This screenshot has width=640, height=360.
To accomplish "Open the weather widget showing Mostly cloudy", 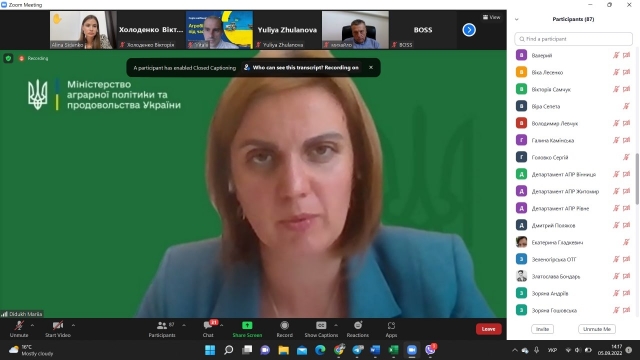I will pyautogui.click(x=31, y=350).
